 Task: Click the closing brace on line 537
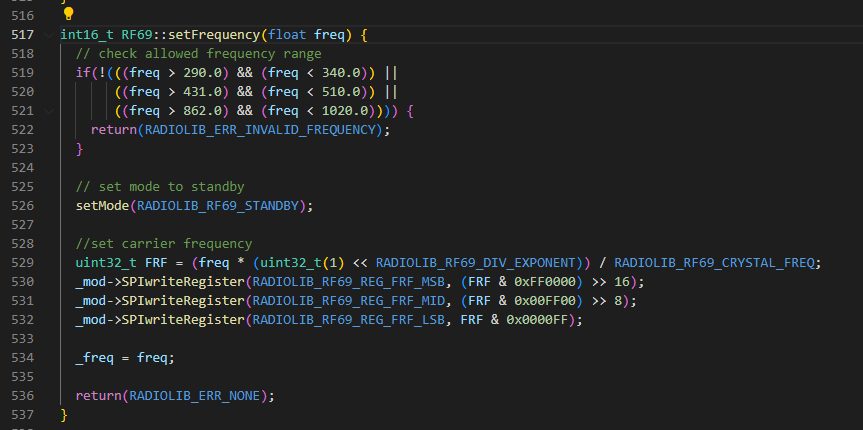[64, 414]
